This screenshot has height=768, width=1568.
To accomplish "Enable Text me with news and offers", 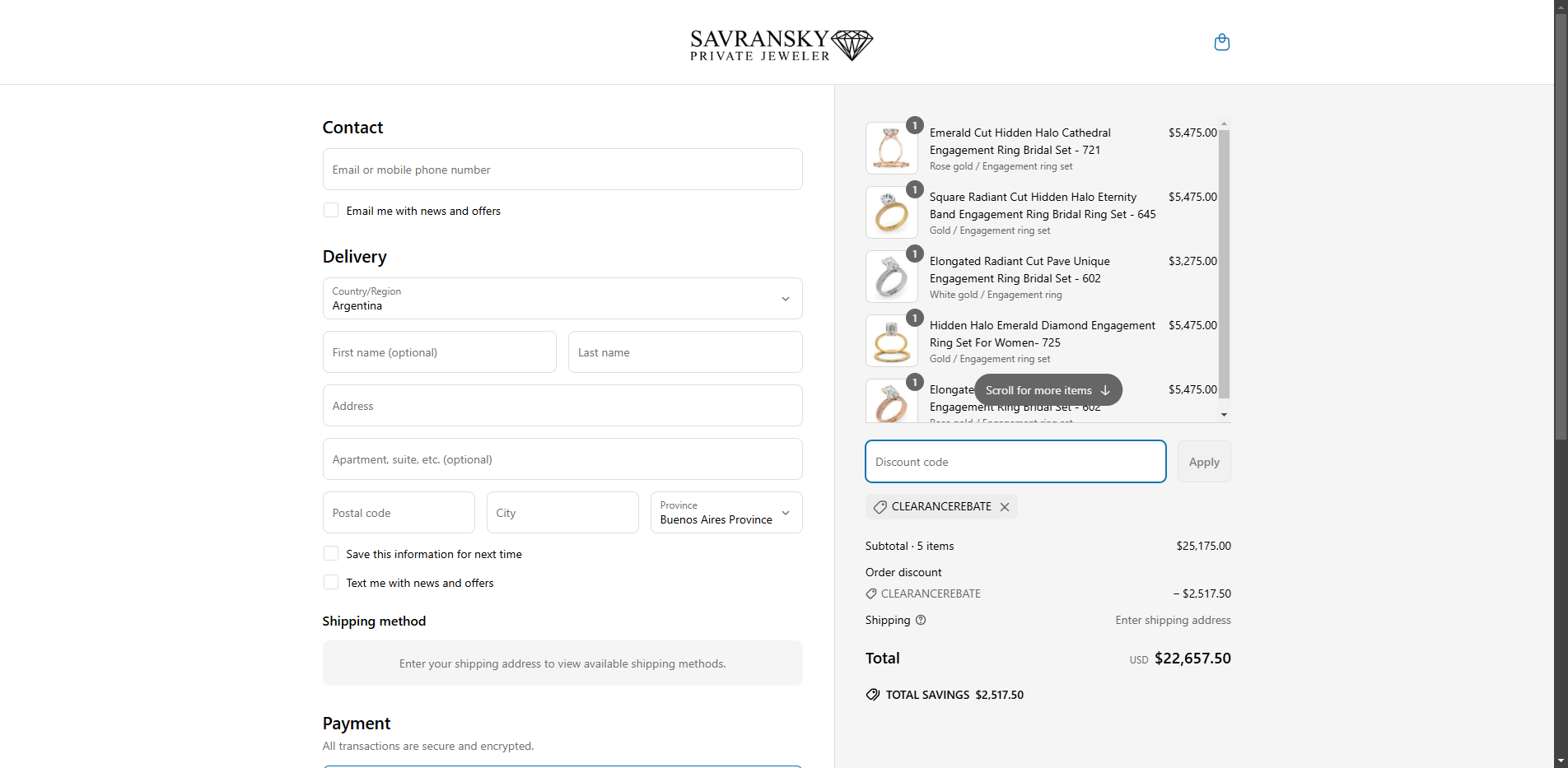I will [331, 583].
